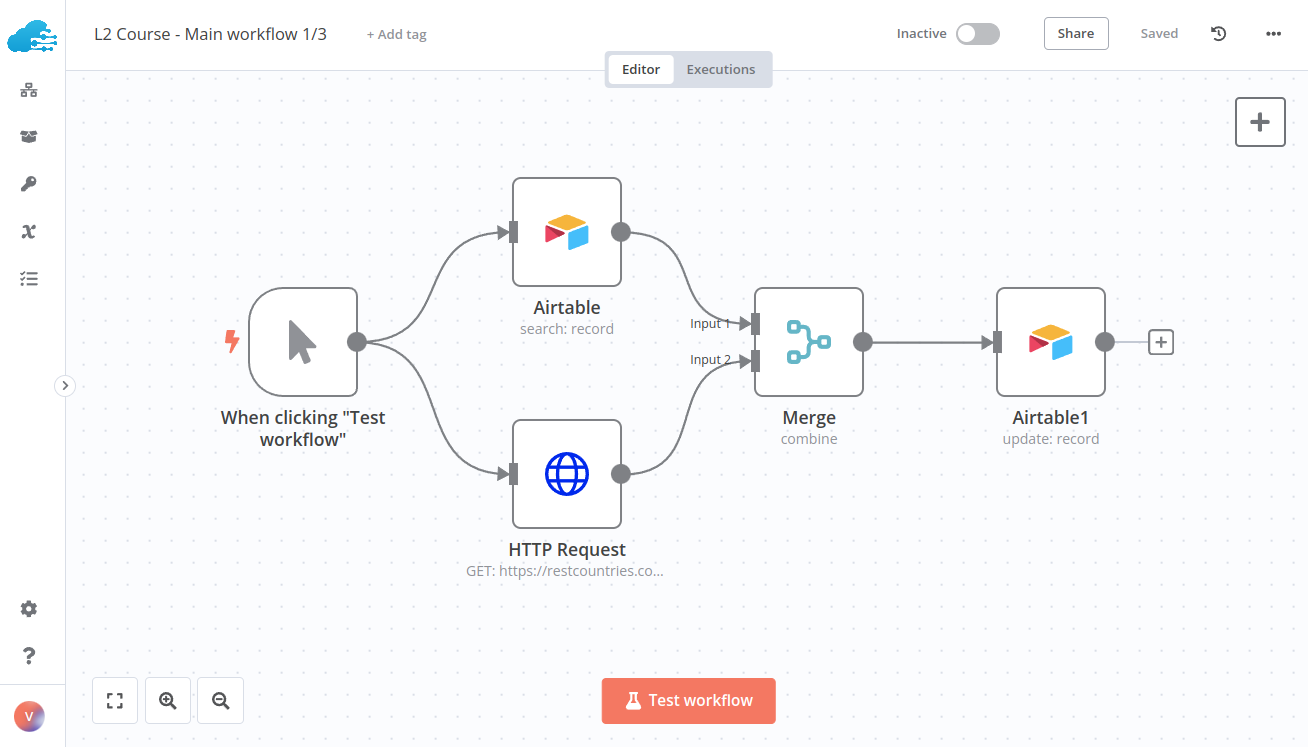Screen dimensions: 1308x747
Task: Run the workflow with Test workflow button
Action: [688, 700]
